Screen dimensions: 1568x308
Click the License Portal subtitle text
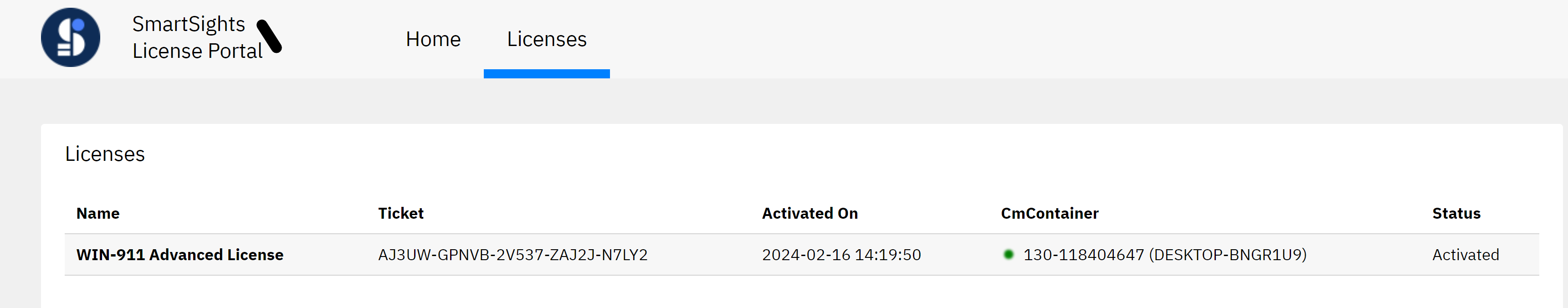(x=197, y=51)
